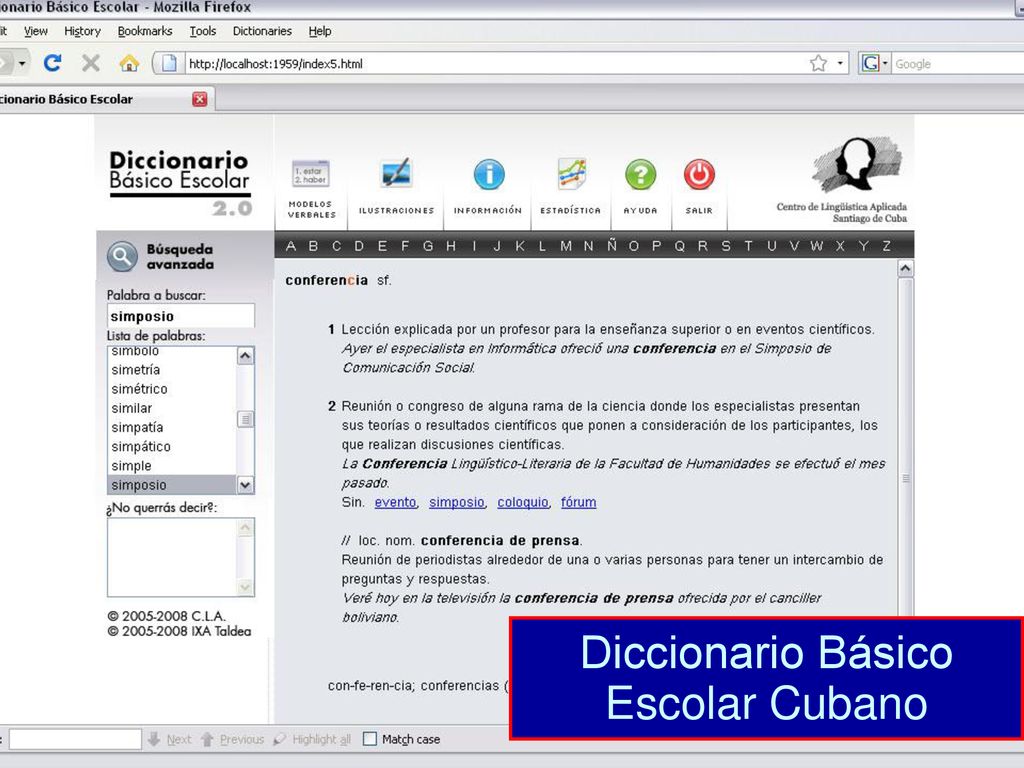
Task: Open the Tools menu
Action: pyautogui.click(x=202, y=31)
